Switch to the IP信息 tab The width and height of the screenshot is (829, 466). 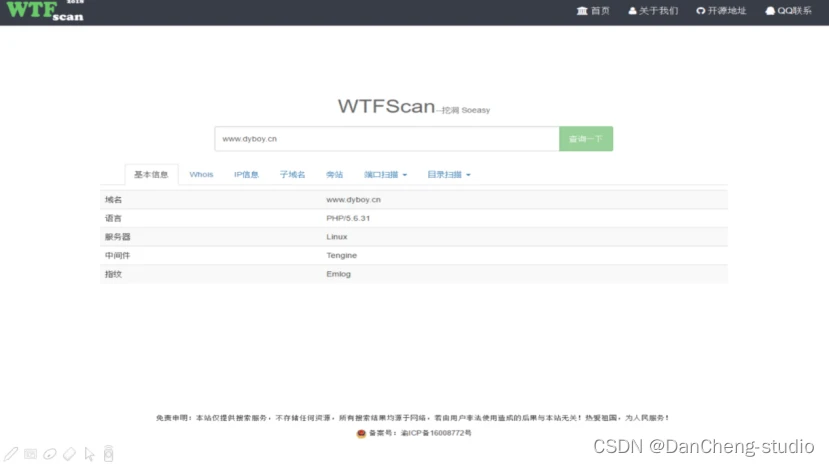coord(246,175)
